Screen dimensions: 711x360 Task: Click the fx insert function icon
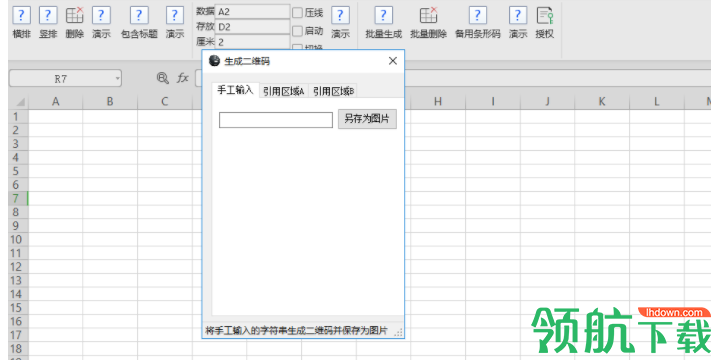(183, 78)
